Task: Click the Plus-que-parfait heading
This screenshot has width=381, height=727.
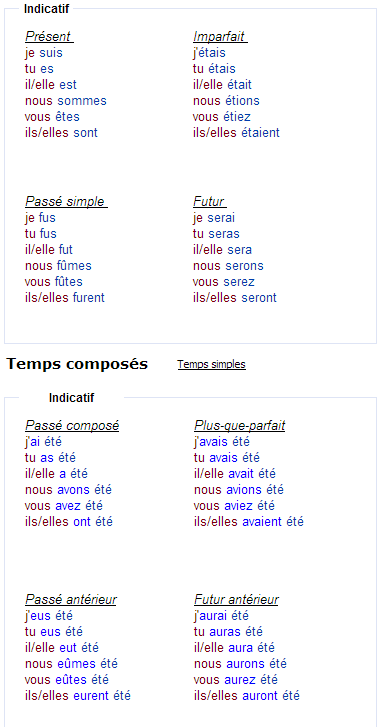Action: [240, 426]
